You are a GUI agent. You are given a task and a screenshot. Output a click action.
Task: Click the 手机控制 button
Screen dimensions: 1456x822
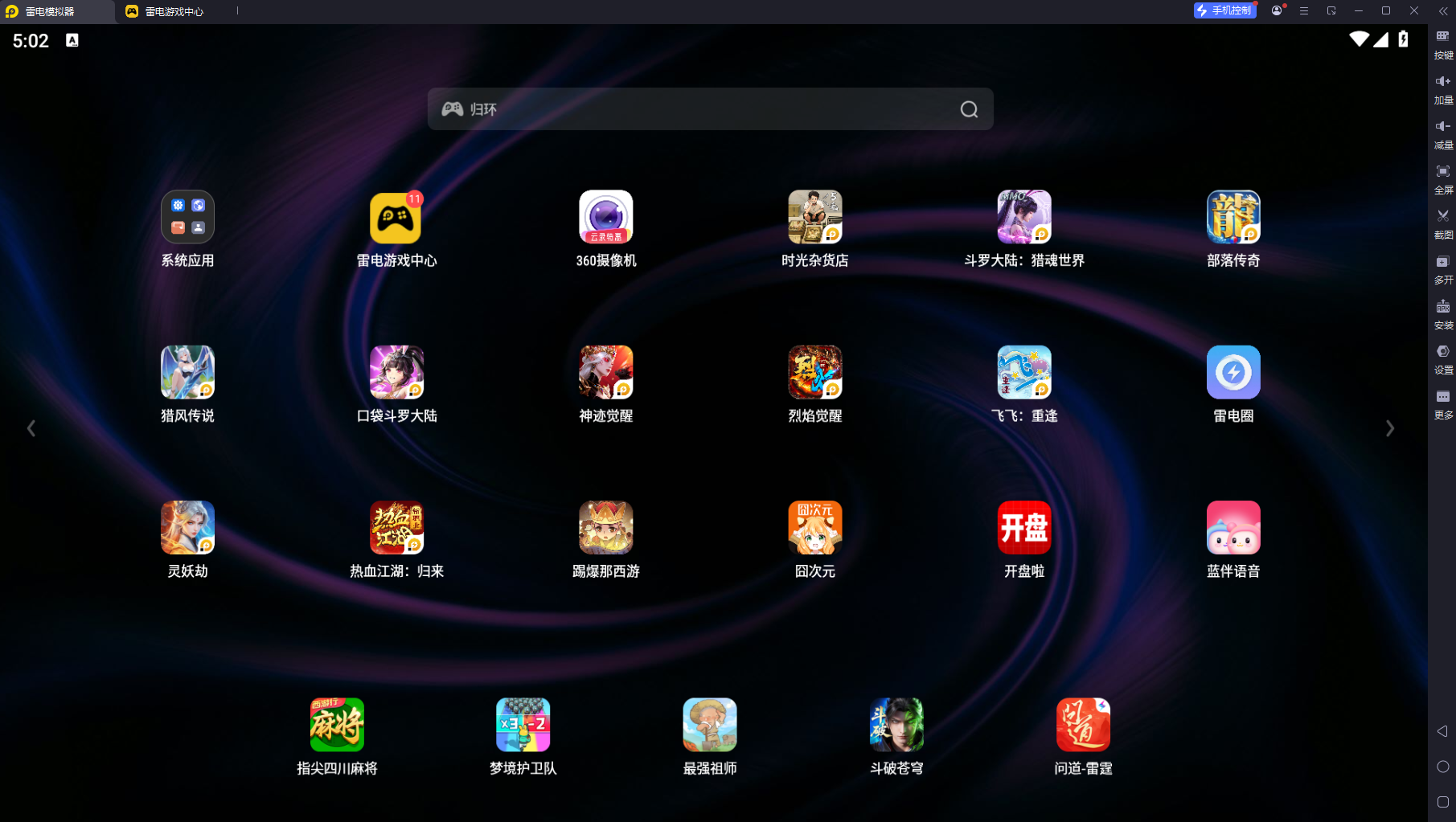pos(1224,10)
